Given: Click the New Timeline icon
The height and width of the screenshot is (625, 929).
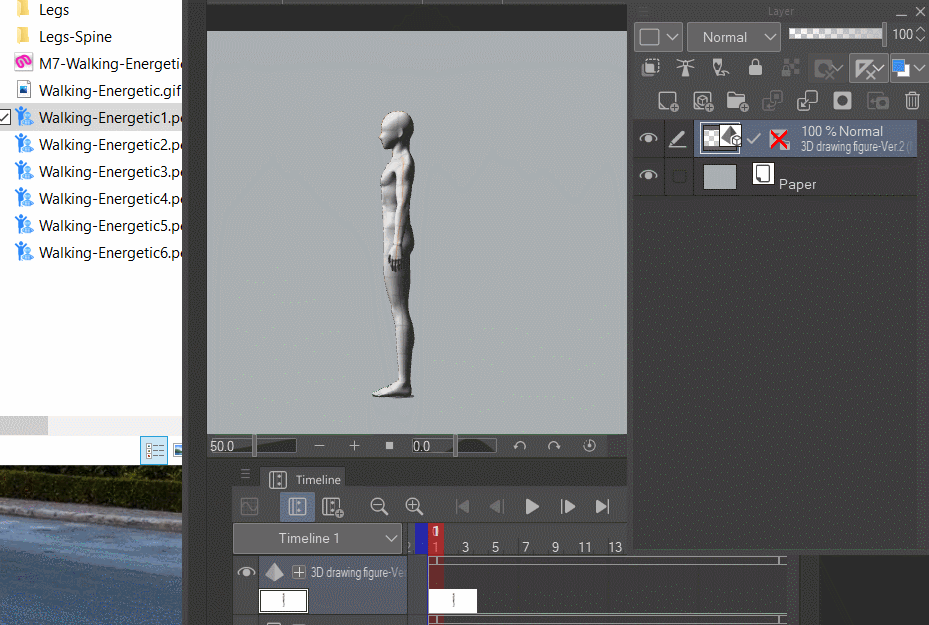Looking at the screenshot, I should point(333,507).
